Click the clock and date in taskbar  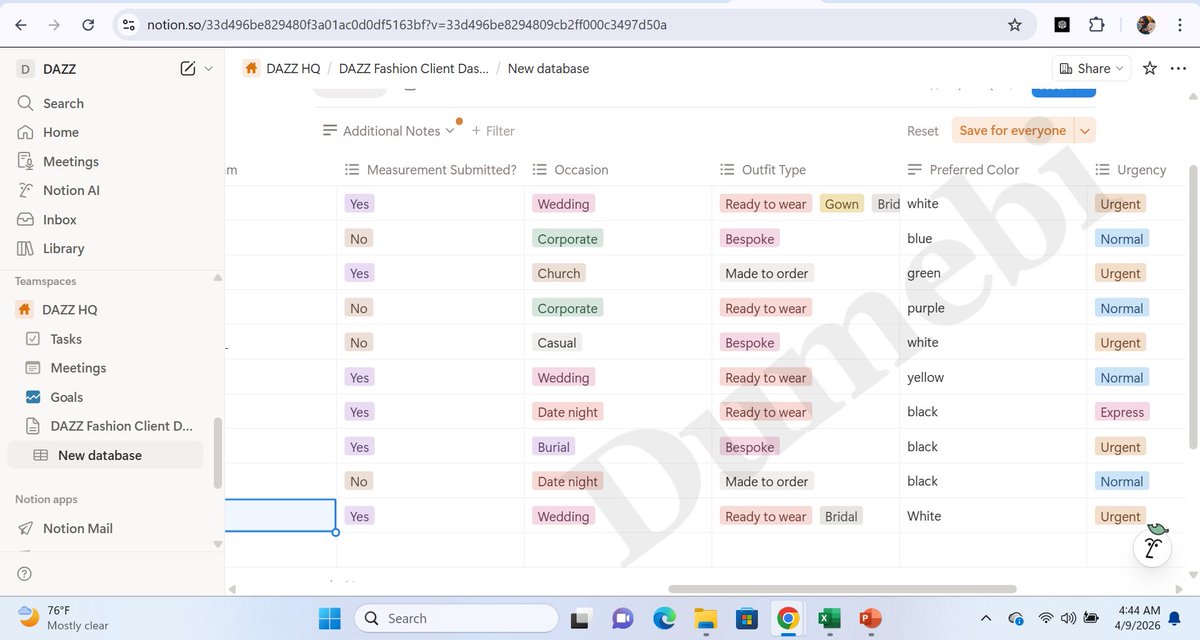(1138, 617)
